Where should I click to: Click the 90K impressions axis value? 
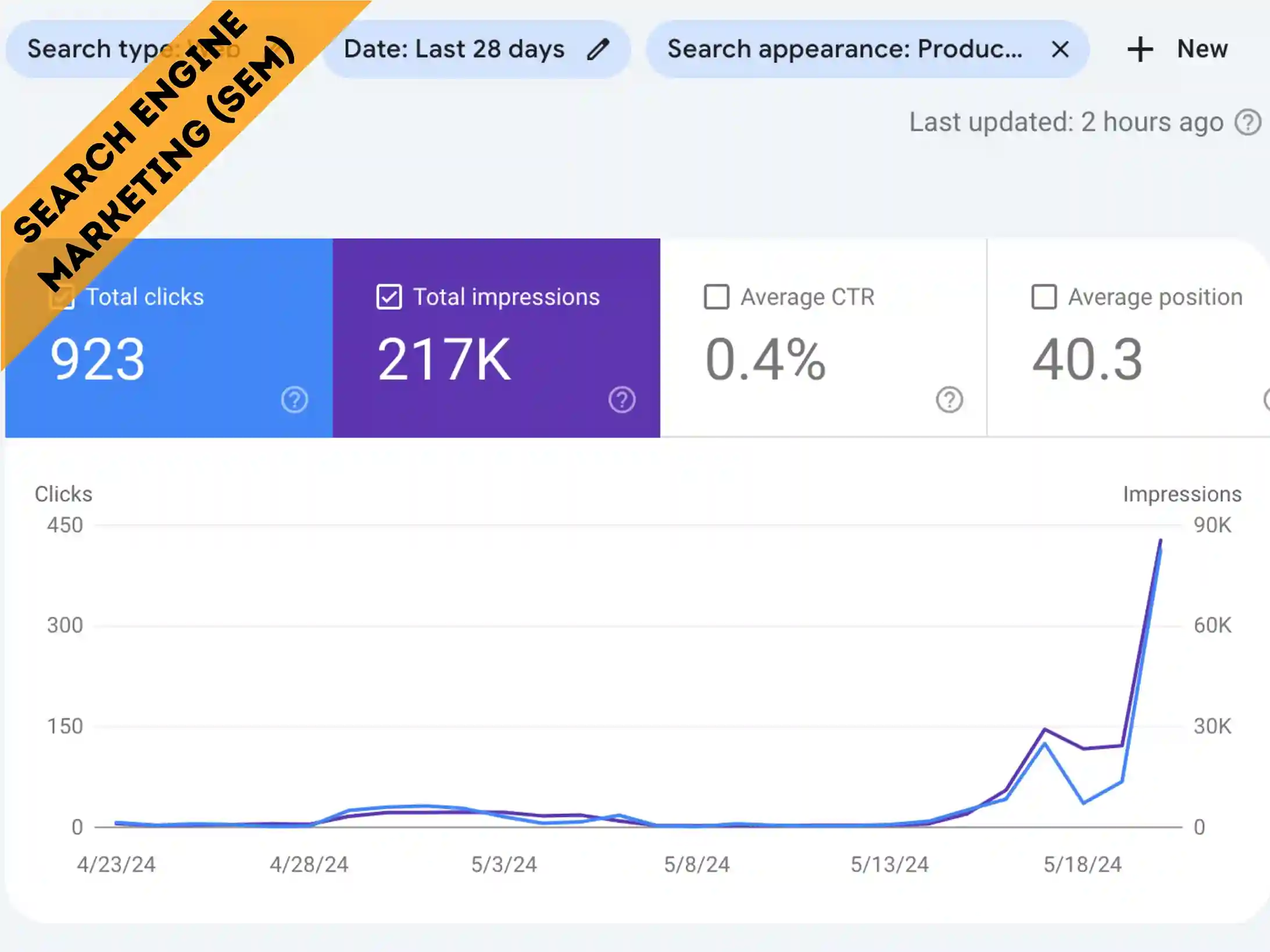point(1212,525)
